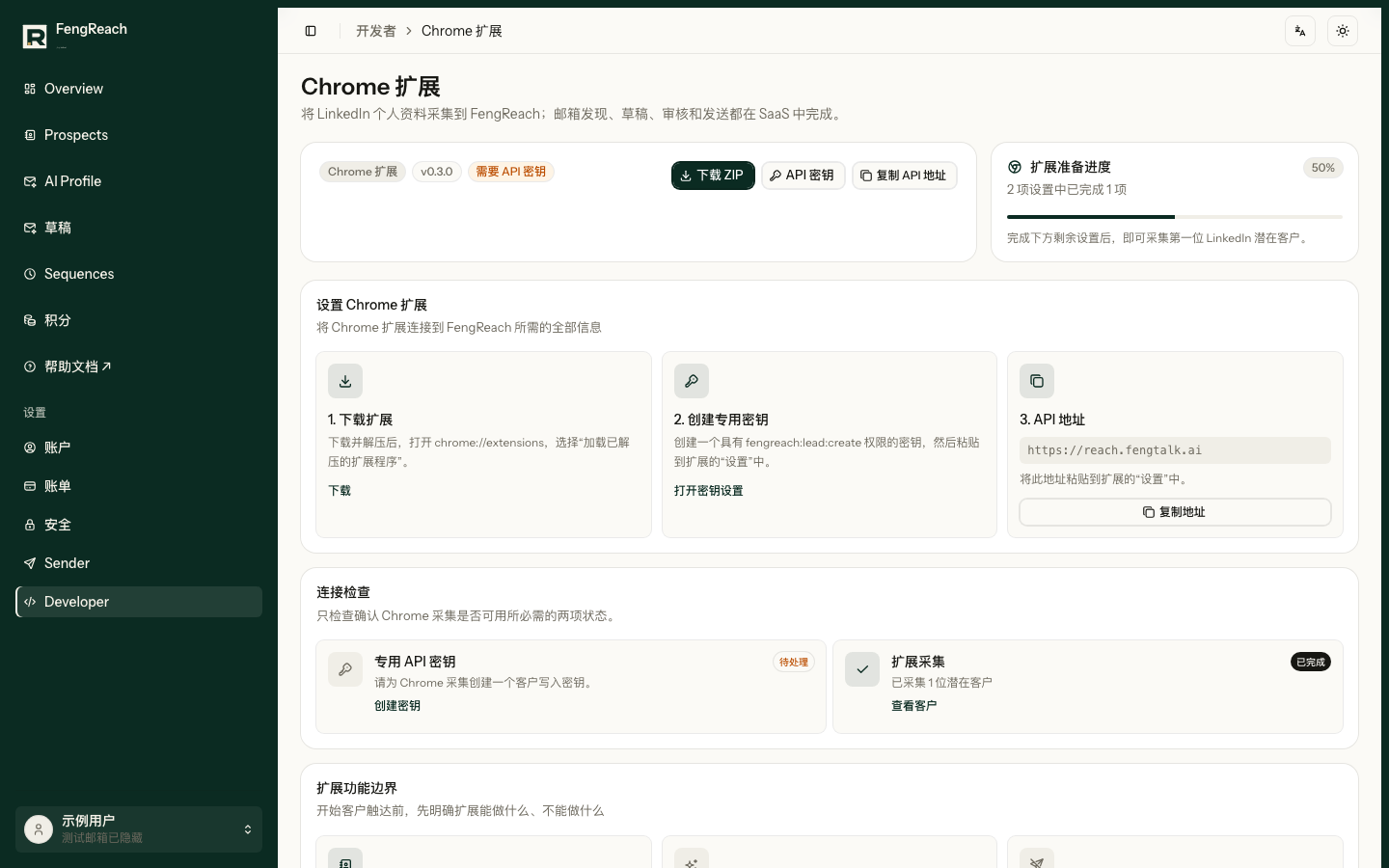Viewport: 1389px width, 868px height.
Task: Click the Chrome icon beside 扩展准备进度
Action: tap(1015, 167)
